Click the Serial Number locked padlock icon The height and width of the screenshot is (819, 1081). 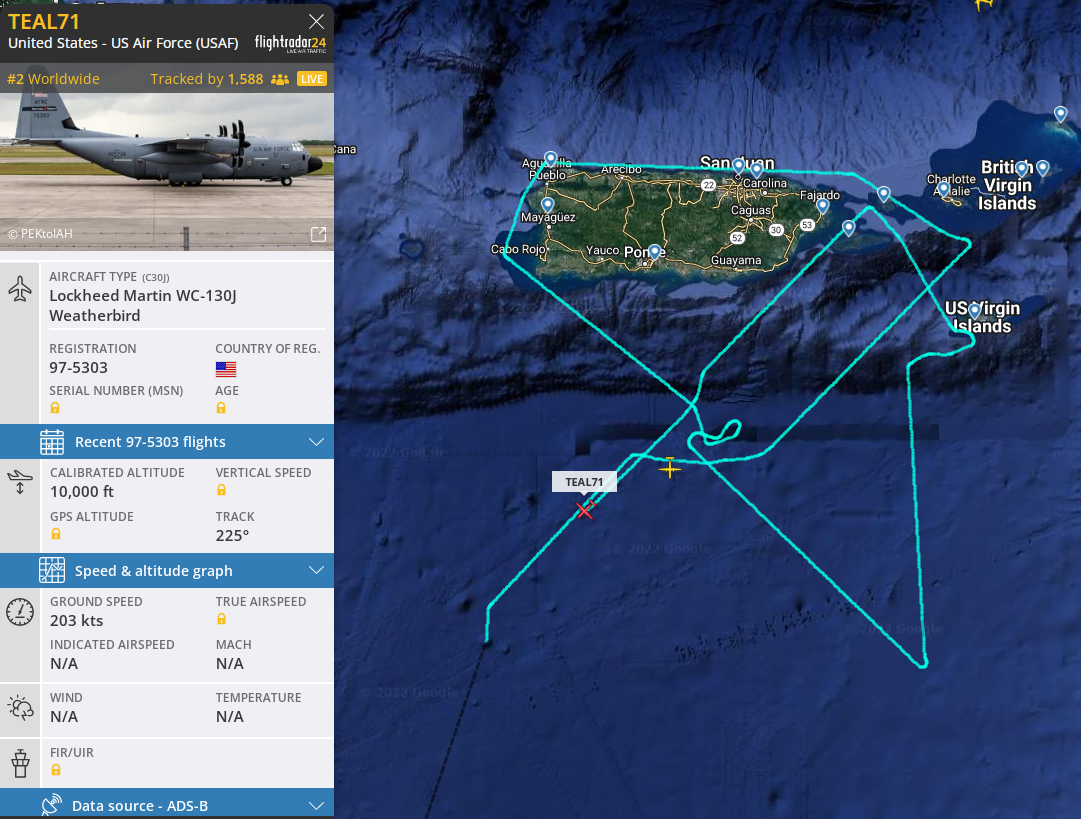pyautogui.click(x=55, y=408)
